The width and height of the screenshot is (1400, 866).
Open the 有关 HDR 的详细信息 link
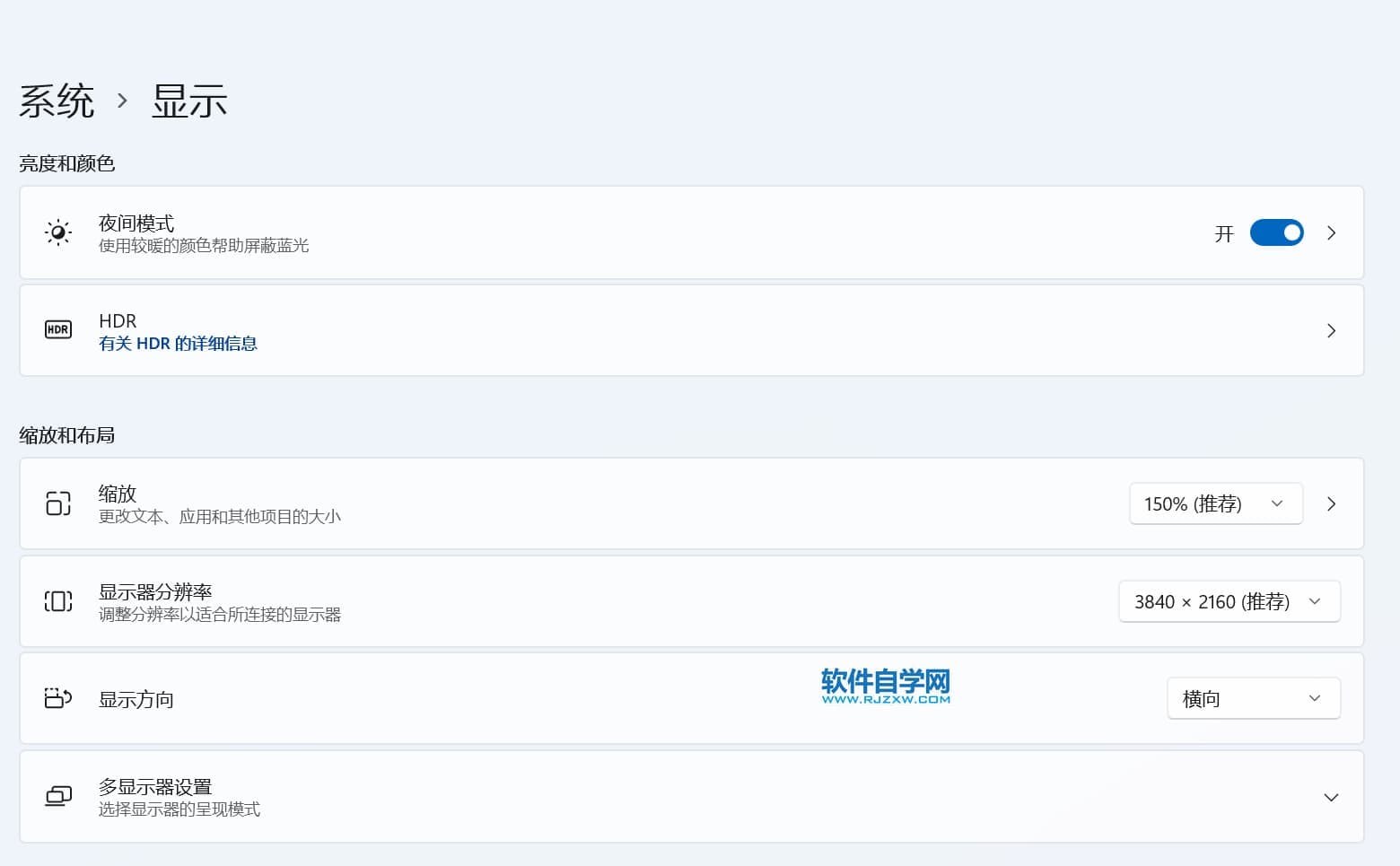178,344
